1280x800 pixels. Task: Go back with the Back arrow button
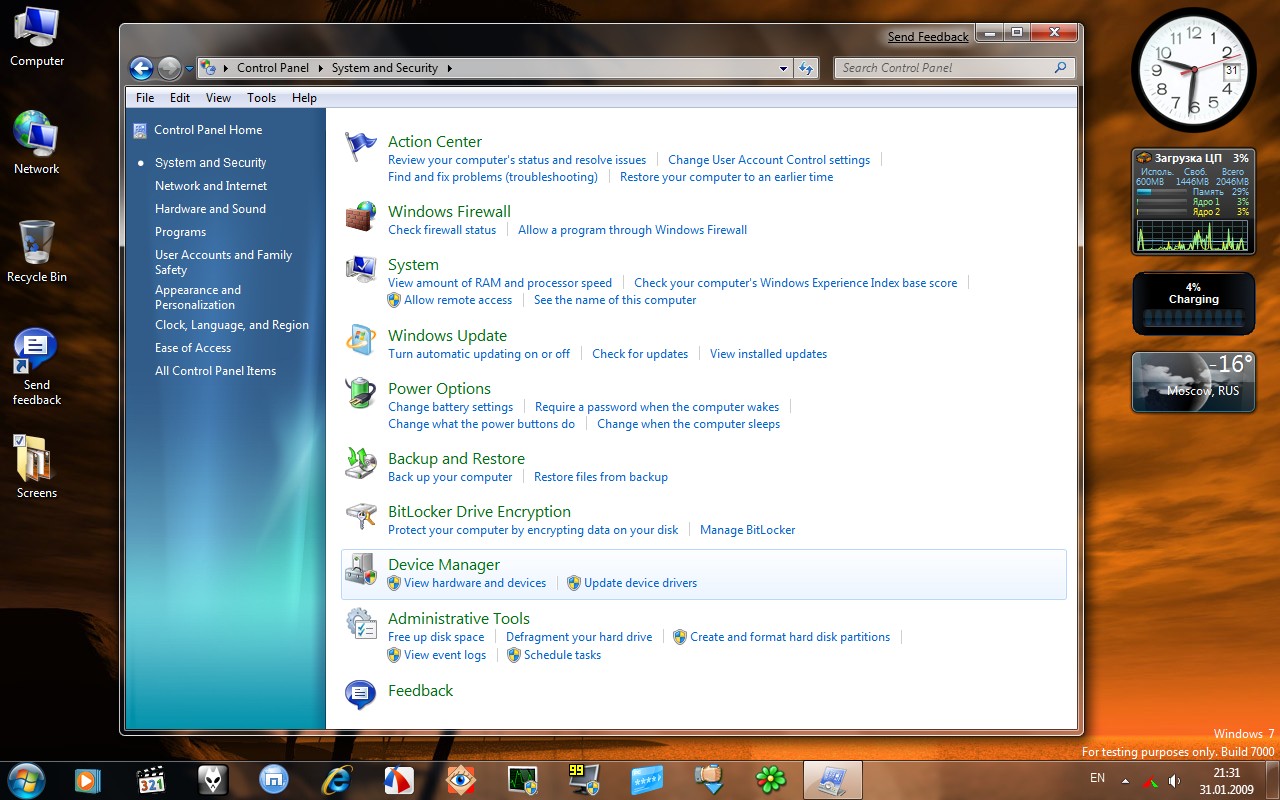[142, 68]
